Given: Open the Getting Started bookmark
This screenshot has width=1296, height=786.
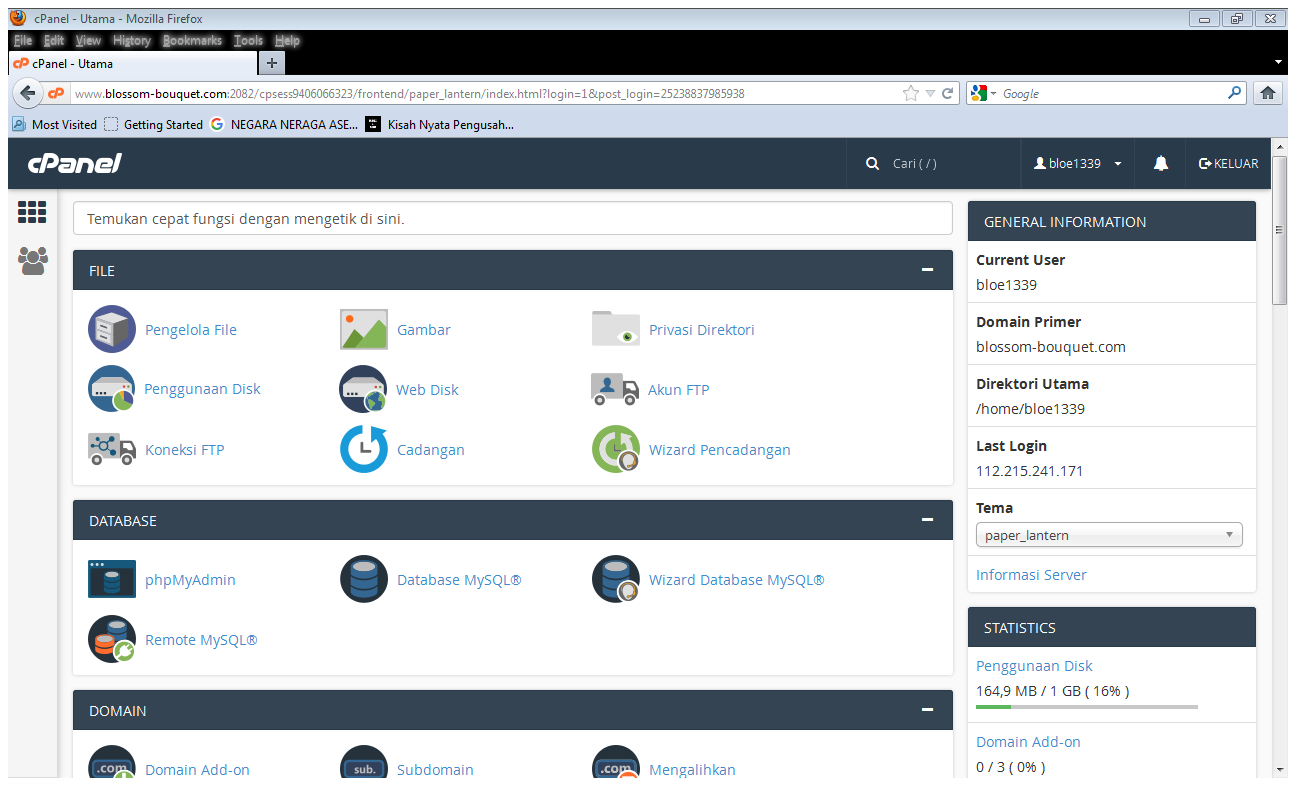Looking at the screenshot, I should pos(154,125).
